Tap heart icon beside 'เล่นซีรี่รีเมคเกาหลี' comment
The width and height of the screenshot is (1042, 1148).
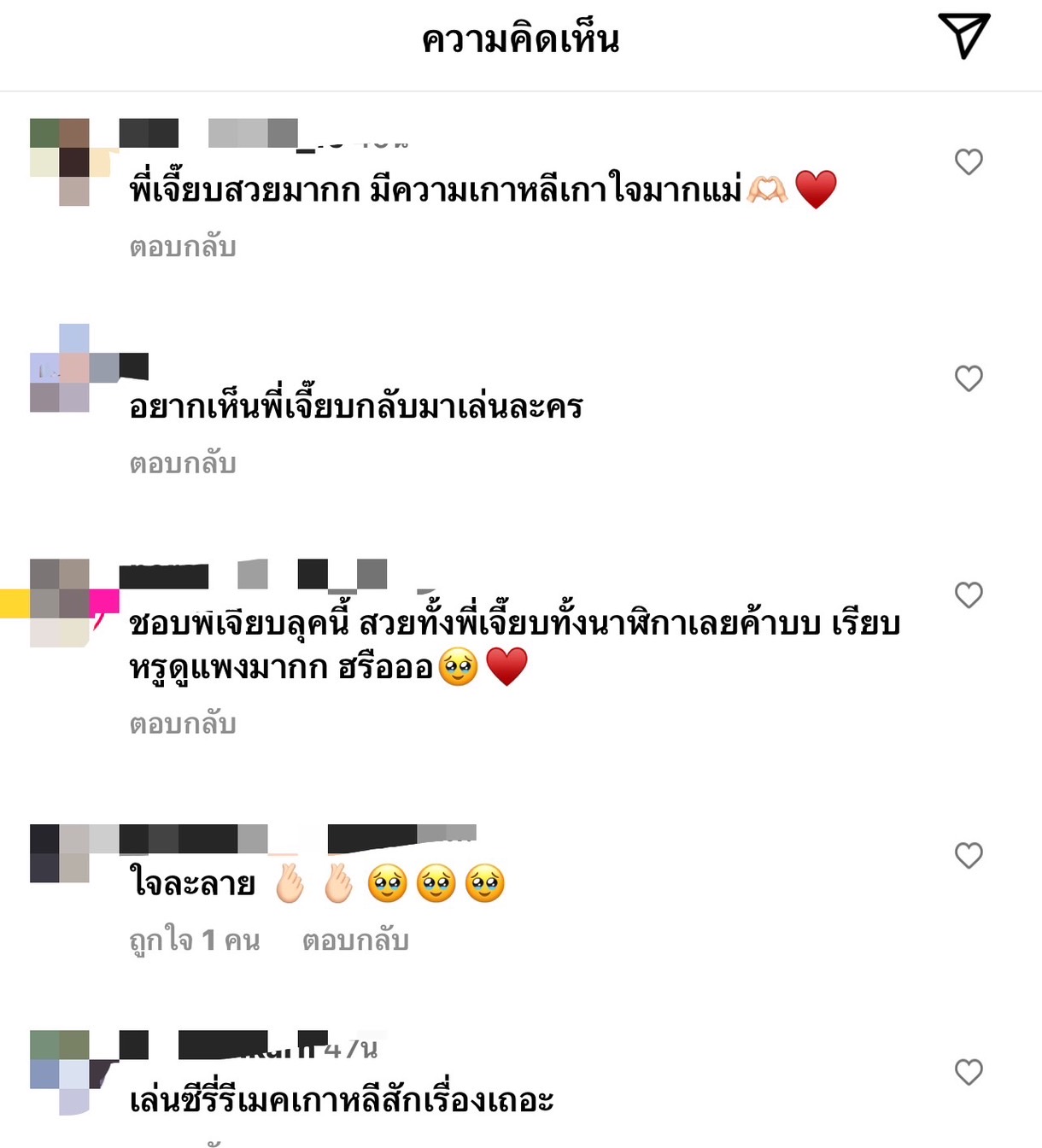tap(969, 1071)
